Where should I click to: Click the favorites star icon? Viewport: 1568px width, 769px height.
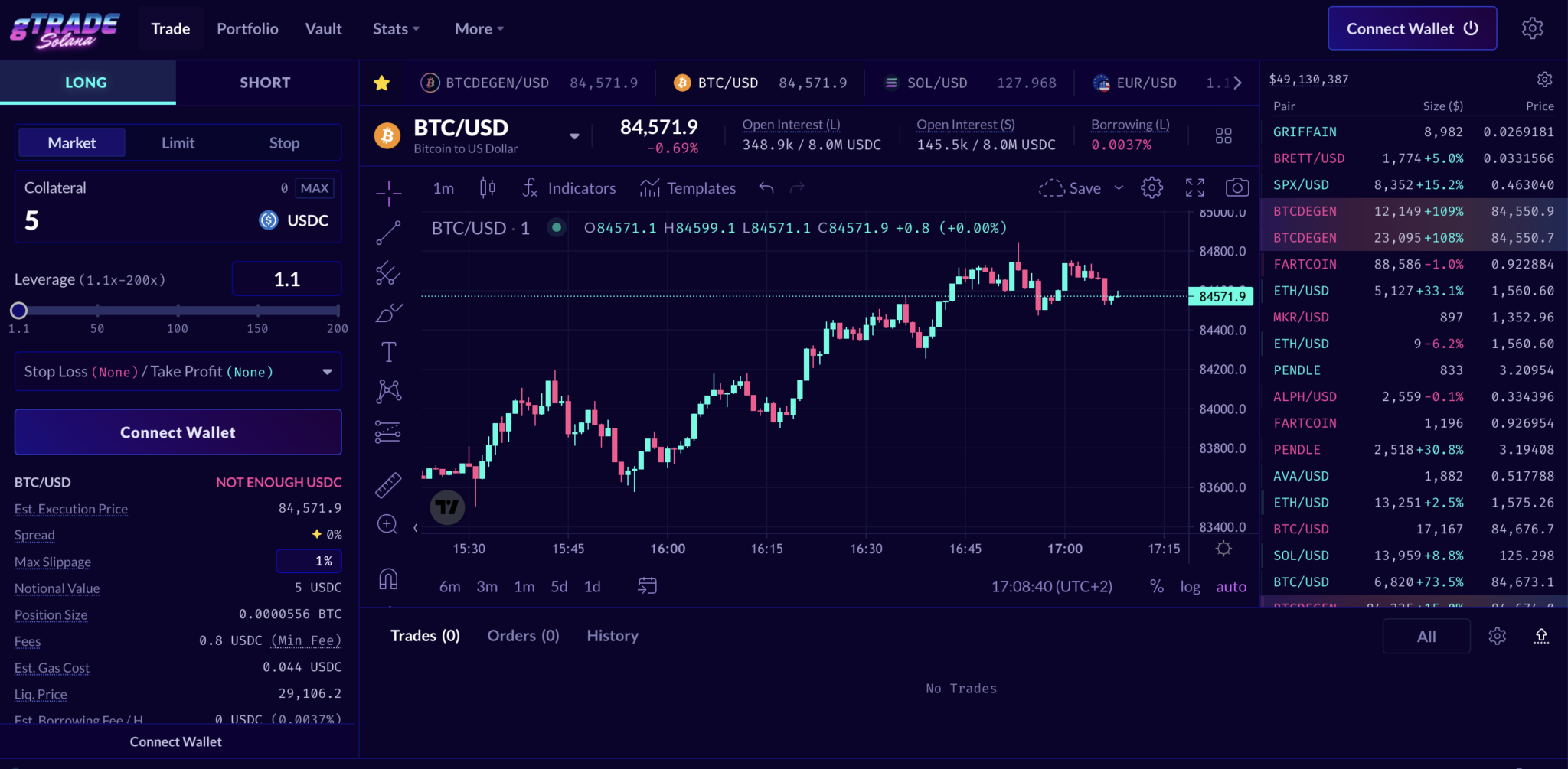pos(381,83)
